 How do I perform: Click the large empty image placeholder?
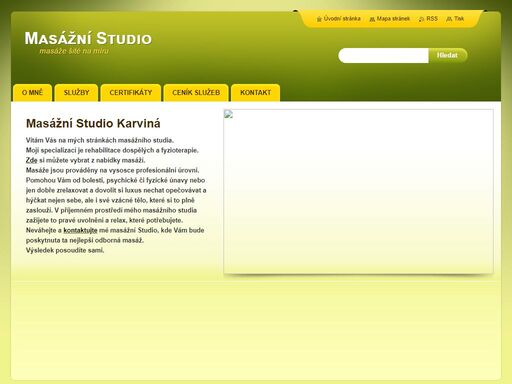point(359,192)
